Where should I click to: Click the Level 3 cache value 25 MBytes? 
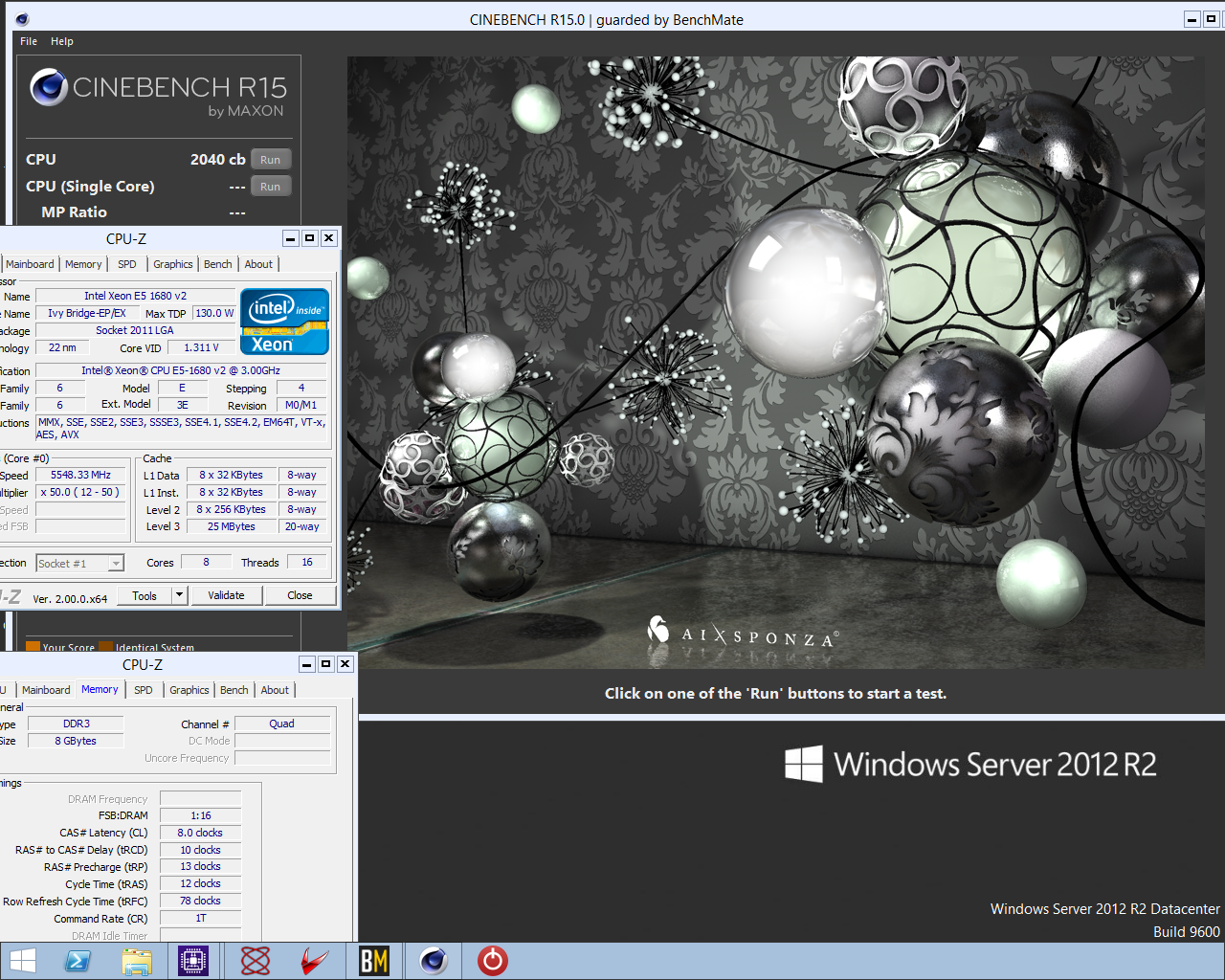tap(232, 526)
